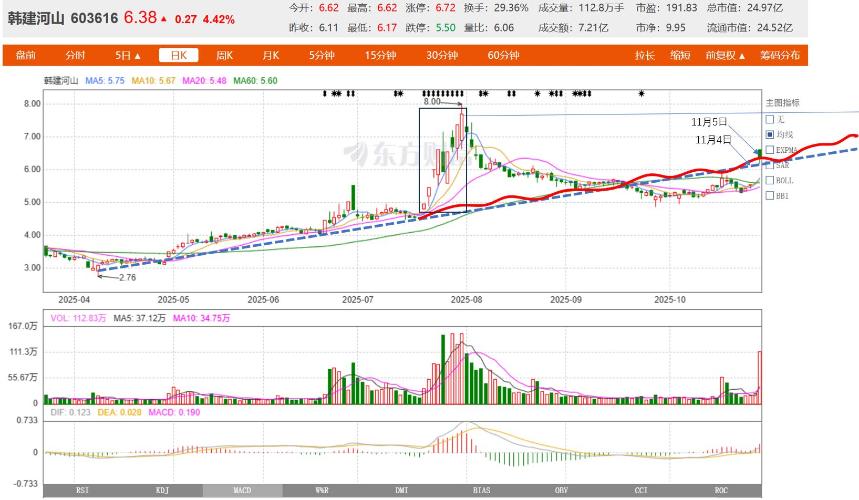
Task: Click the MA20: 5.48 legend label
Action: click(x=204, y=81)
